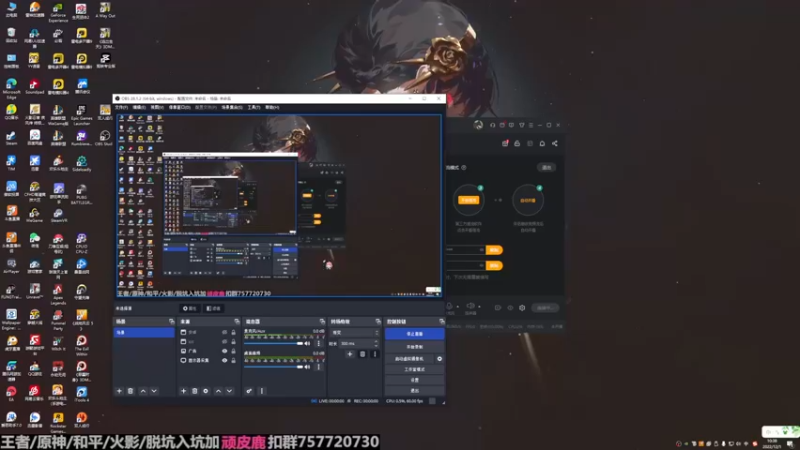Click 启动虚拟摄像机 virtual camera button
The height and width of the screenshot is (450, 800).
coord(410,359)
